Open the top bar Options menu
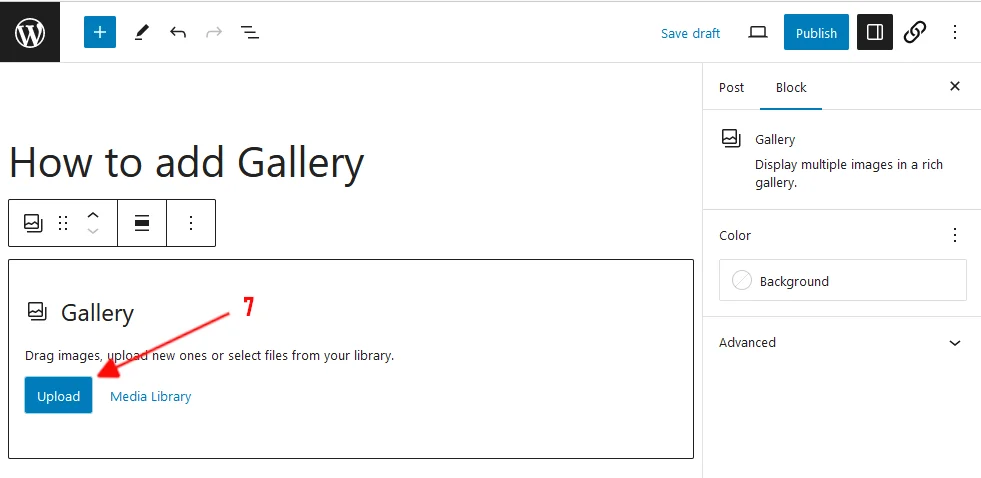Screen dimensions: 981x478 (955, 32)
